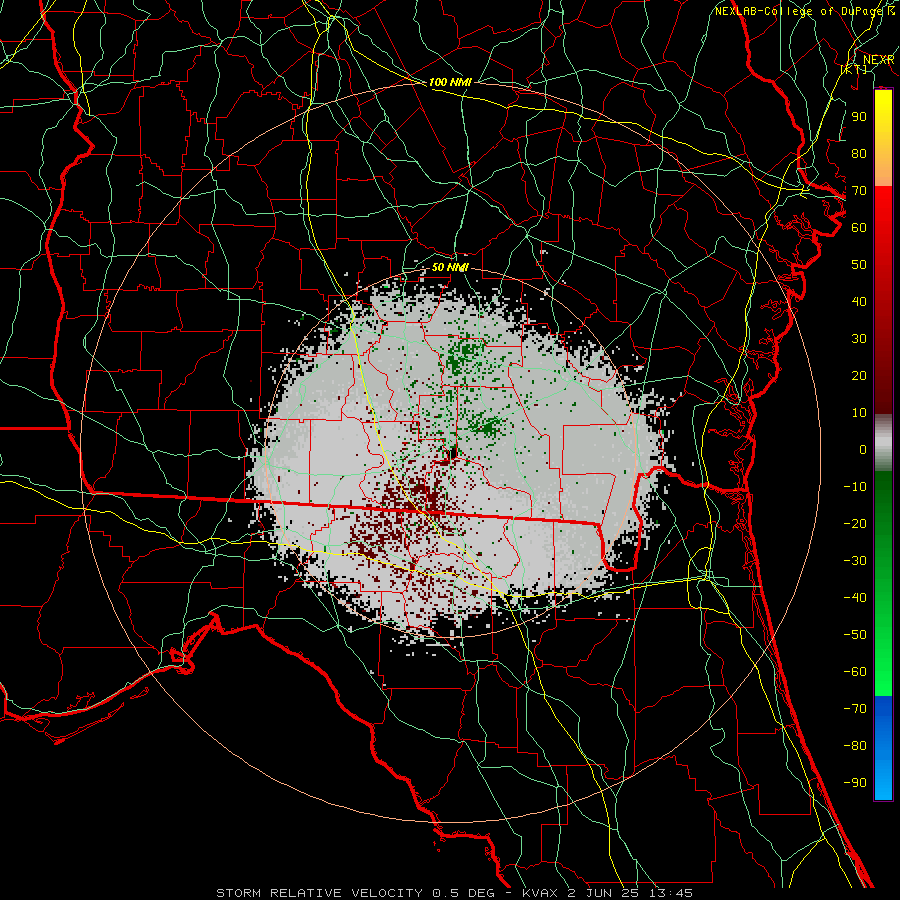Click the -40 value on the velocity scale

click(855, 598)
